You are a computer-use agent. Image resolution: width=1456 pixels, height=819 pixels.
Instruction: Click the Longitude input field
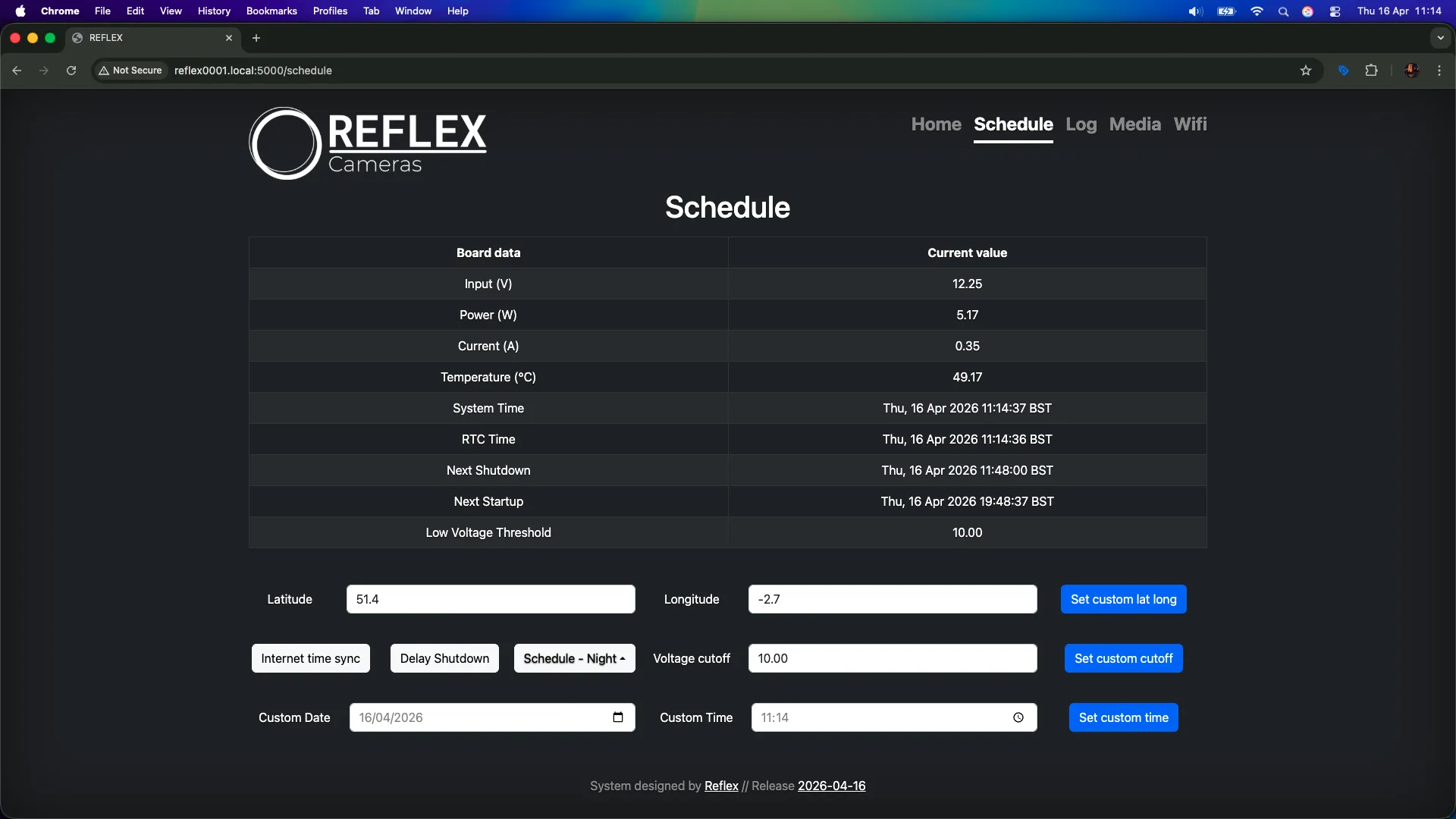893,599
